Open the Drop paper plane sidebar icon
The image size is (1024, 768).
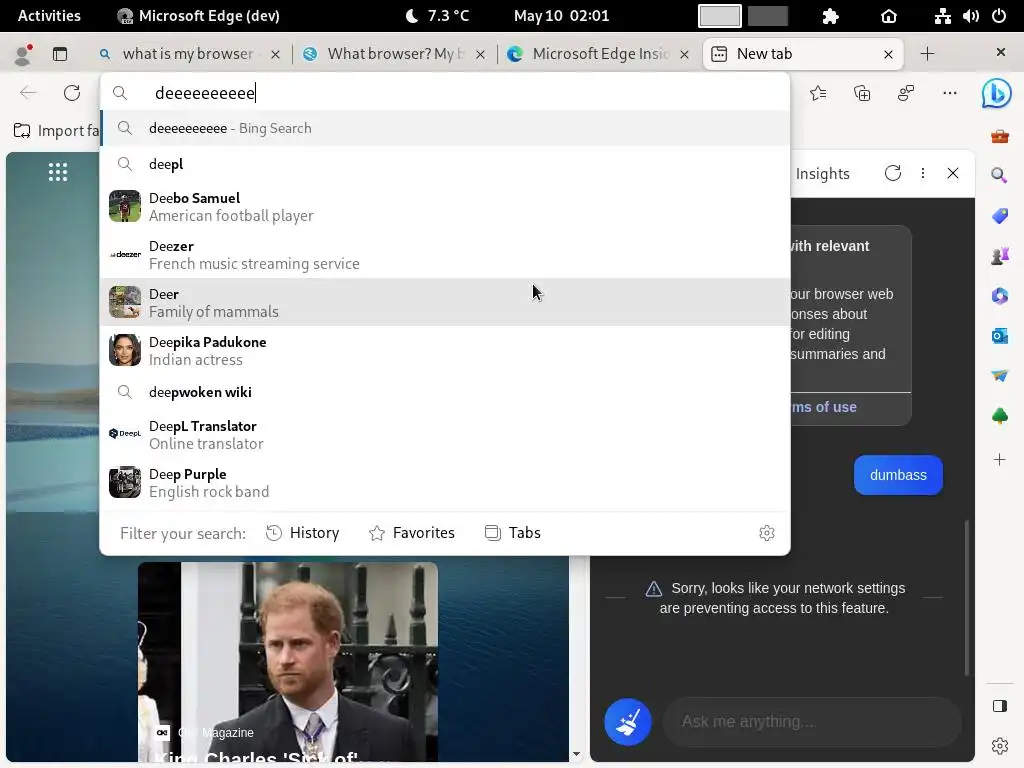999,376
